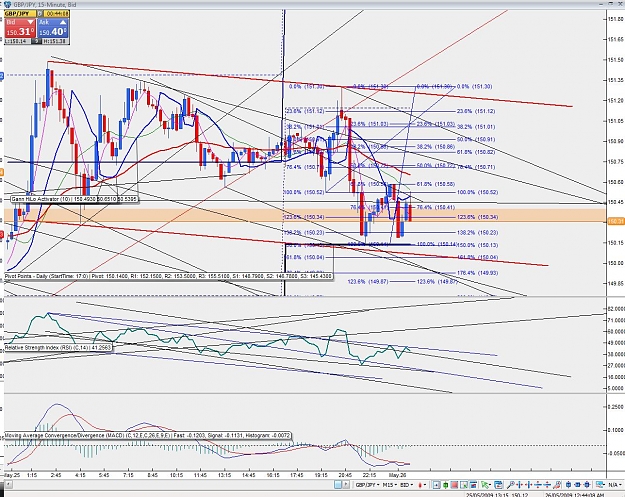Click the Relative Strength Index (RSI) label
The width and height of the screenshot is (625, 497).
coord(58,348)
